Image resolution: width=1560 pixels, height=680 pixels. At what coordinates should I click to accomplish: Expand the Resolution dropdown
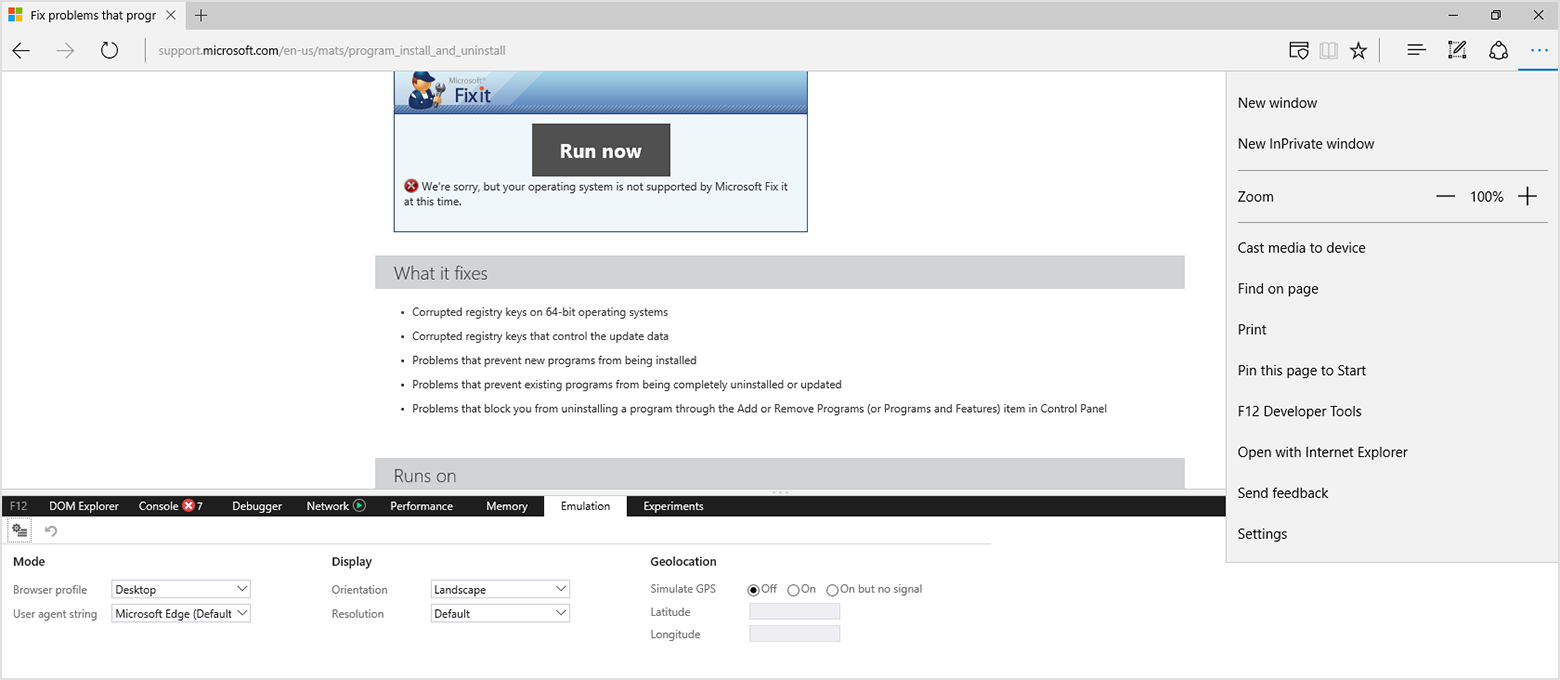(500, 614)
